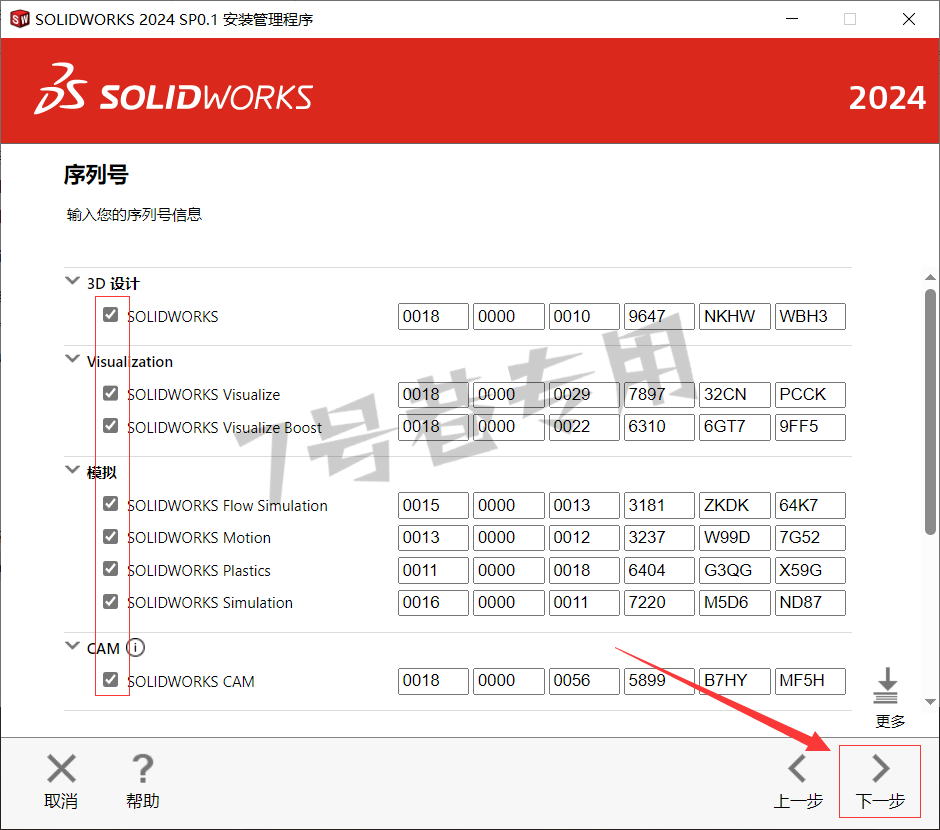Screen dimensions: 940x830
Task: Click SOLIDWORKS serial field 9647
Action: tap(659, 316)
